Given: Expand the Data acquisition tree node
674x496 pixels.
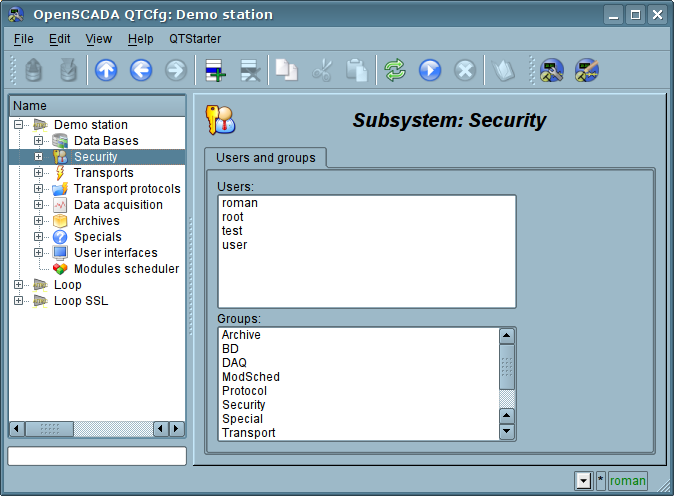Looking at the screenshot, I should 38,205.
